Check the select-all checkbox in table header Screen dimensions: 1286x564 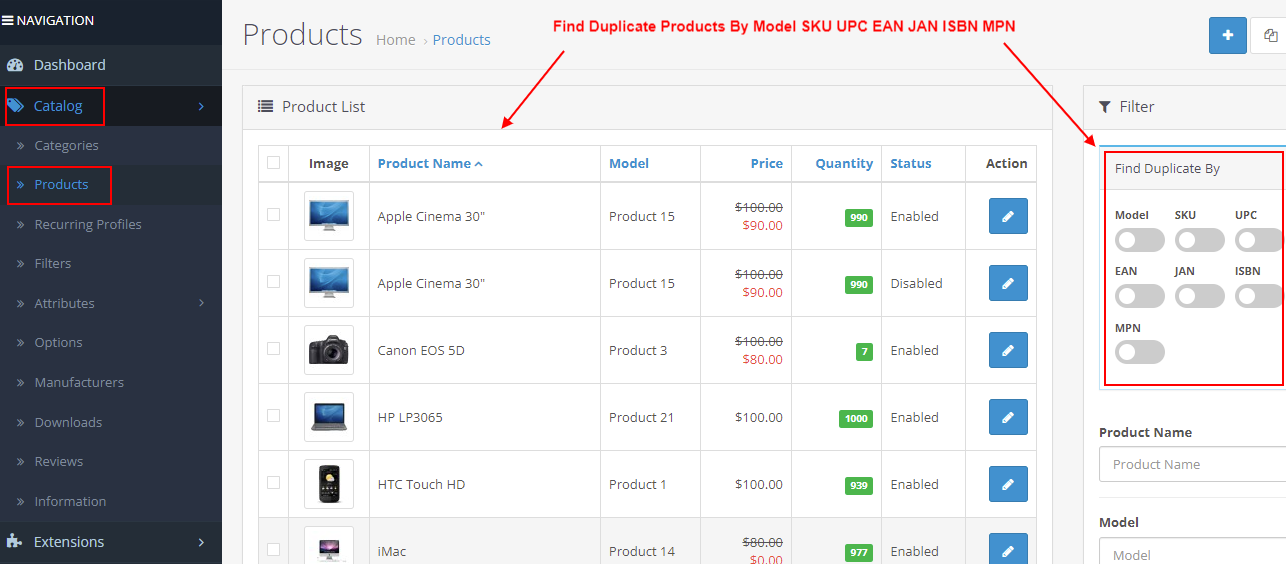273,163
